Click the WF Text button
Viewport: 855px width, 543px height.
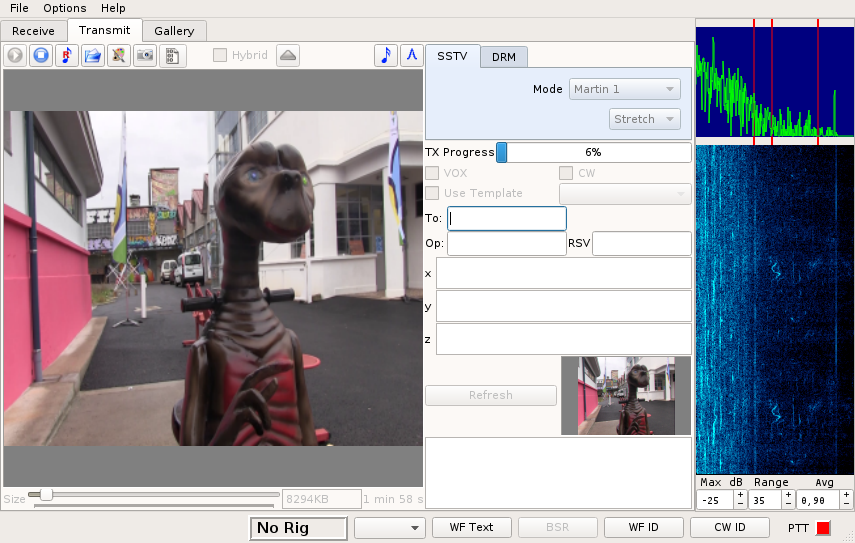(x=472, y=527)
